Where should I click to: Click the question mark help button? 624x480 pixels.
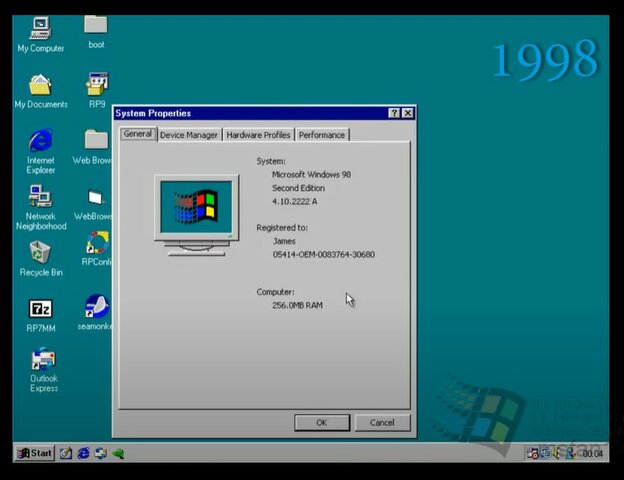tap(394, 113)
